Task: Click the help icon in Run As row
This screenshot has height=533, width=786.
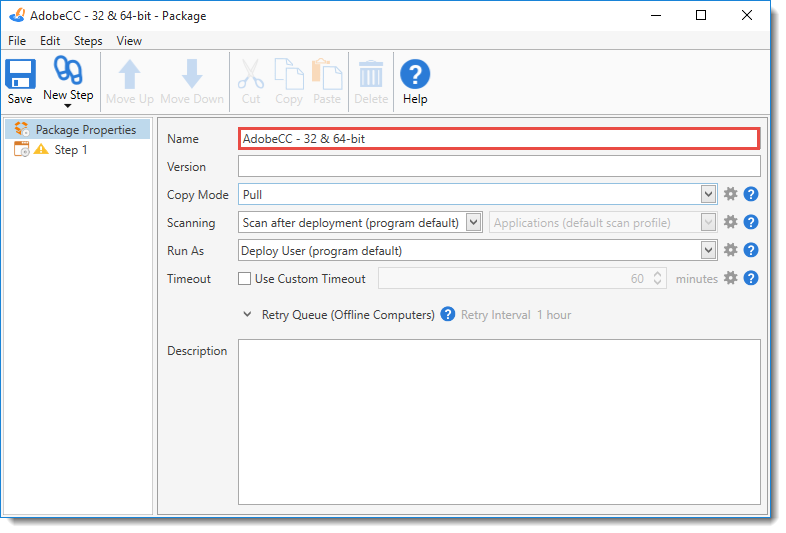Action: tap(751, 250)
